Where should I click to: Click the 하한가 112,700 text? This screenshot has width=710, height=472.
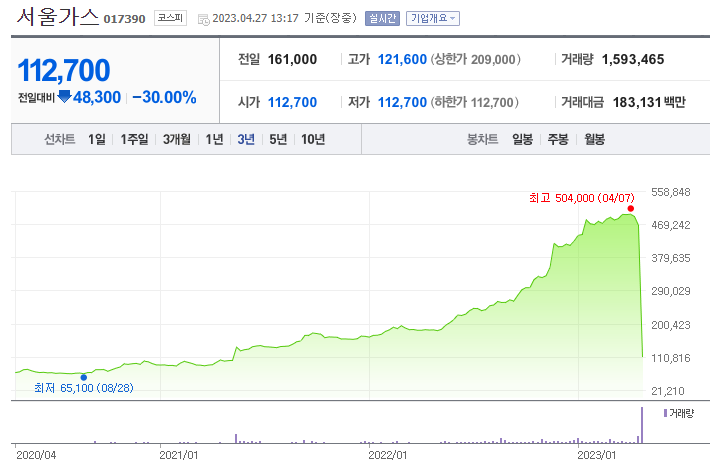474,102
